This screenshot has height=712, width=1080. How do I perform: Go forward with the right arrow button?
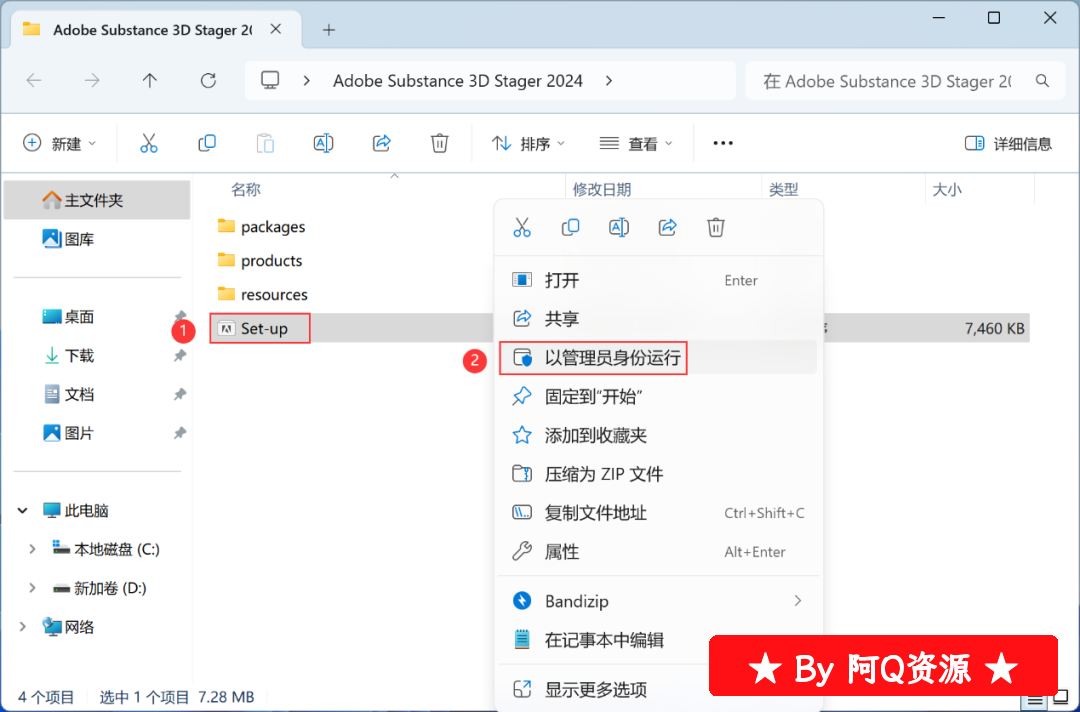pyautogui.click(x=92, y=81)
